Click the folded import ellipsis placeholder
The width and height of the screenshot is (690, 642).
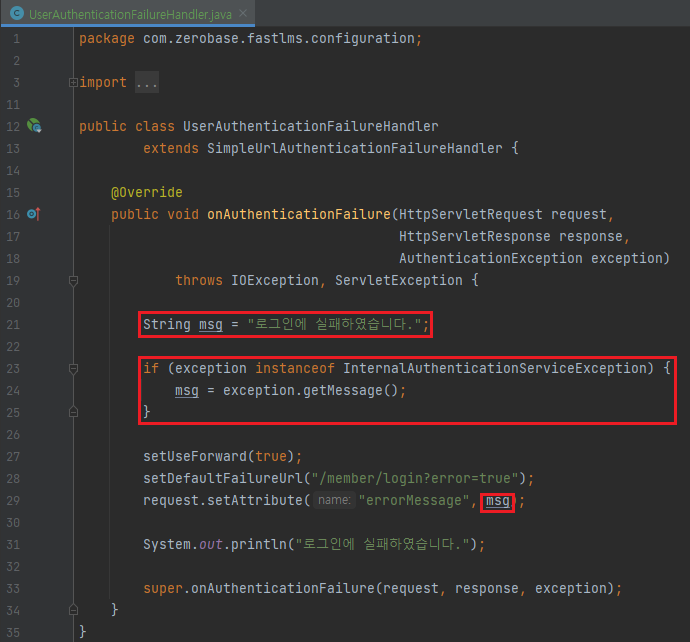pos(147,82)
